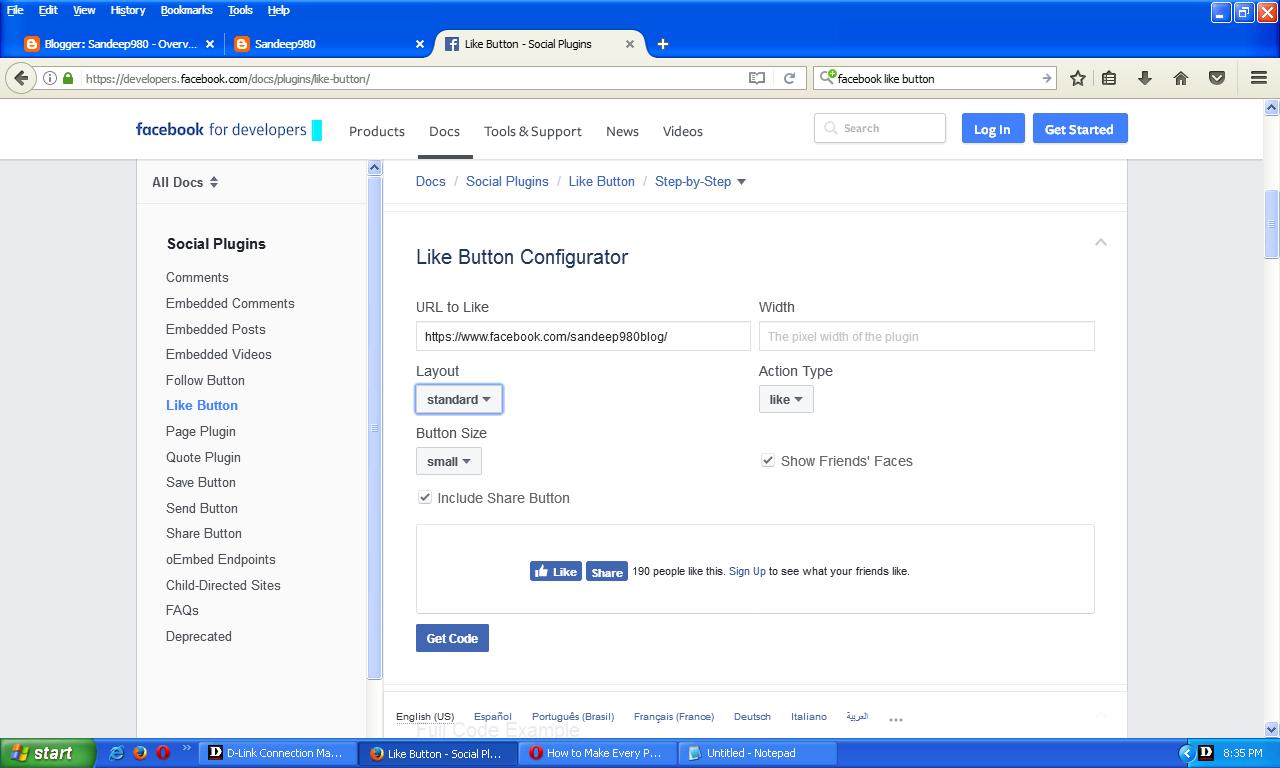Open the Tools menu
The image size is (1280, 768).
(x=240, y=10)
